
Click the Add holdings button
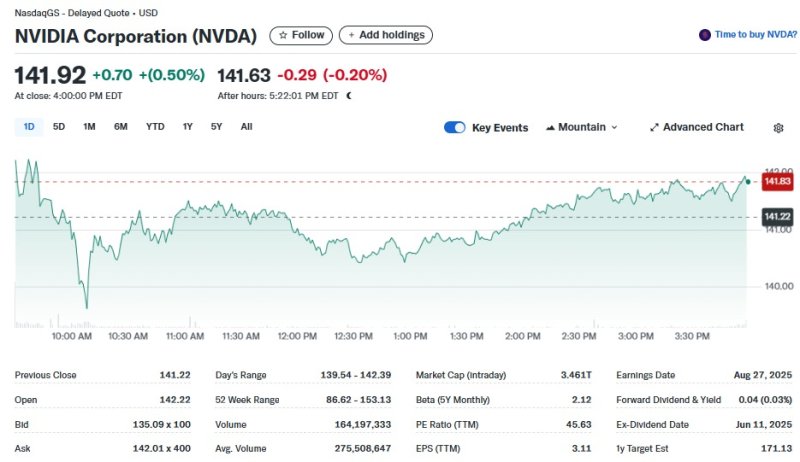tap(386, 35)
